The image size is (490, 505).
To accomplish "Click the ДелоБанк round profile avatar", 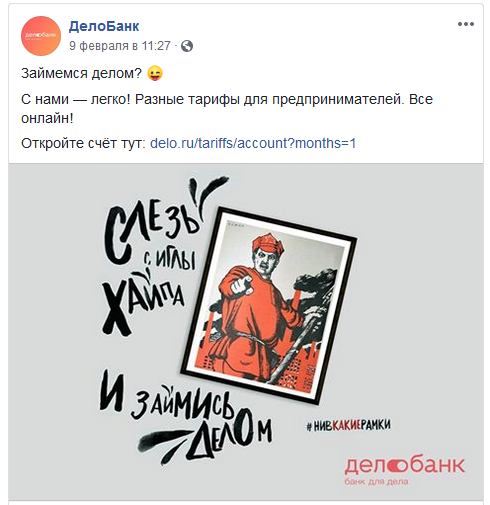I will (41, 36).
